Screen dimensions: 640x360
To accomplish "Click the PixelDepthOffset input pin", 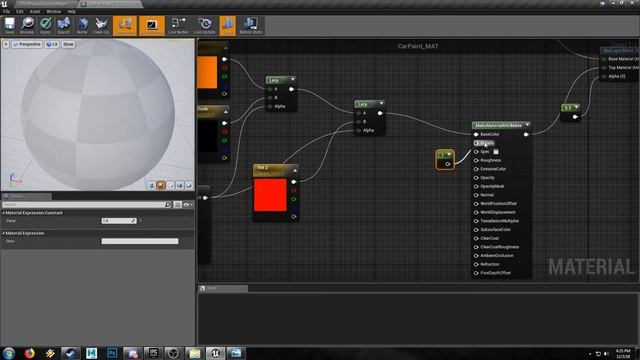I will pos(476,273).
